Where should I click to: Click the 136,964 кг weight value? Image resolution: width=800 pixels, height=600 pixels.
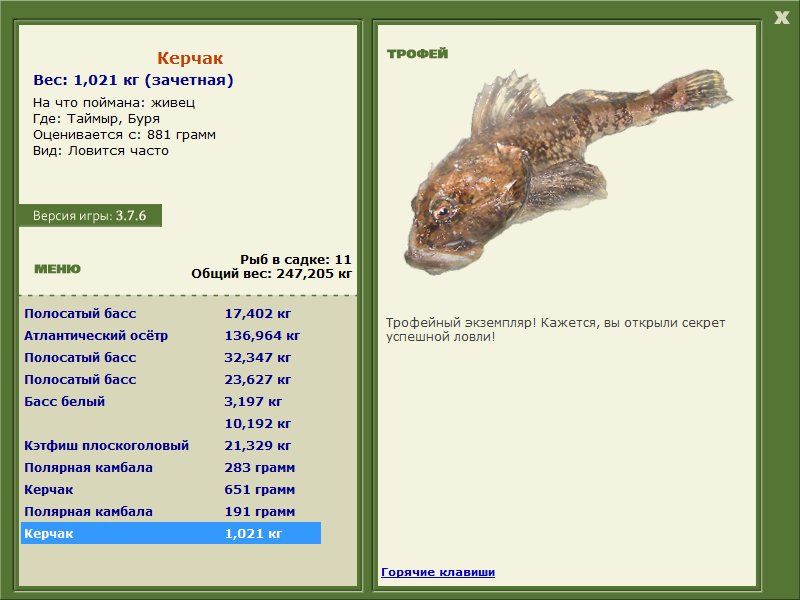click(x=262, y=335)
